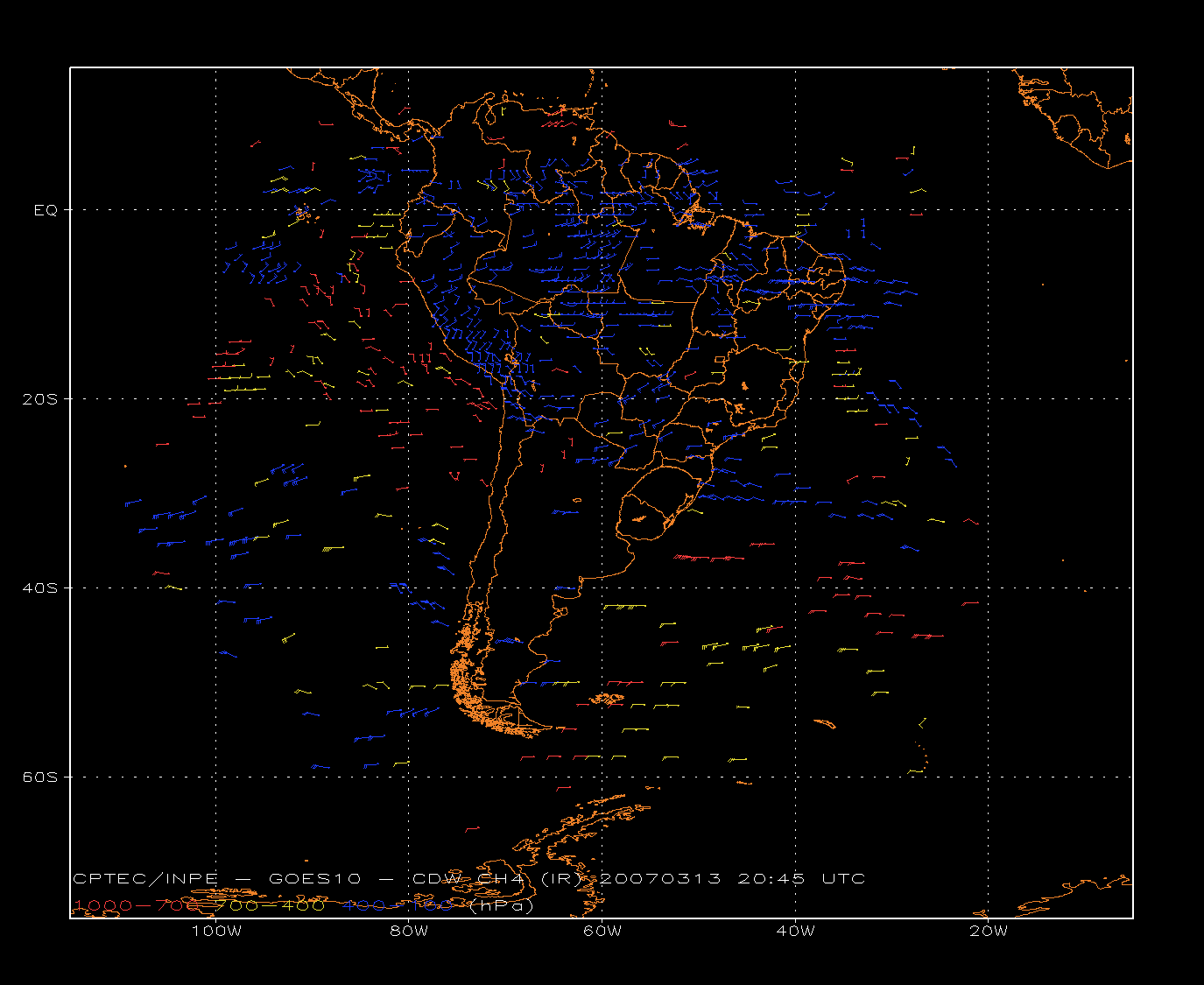
Task: Click the "80W" longitude label
Action: pyautogui.click(x=409, y=931)
